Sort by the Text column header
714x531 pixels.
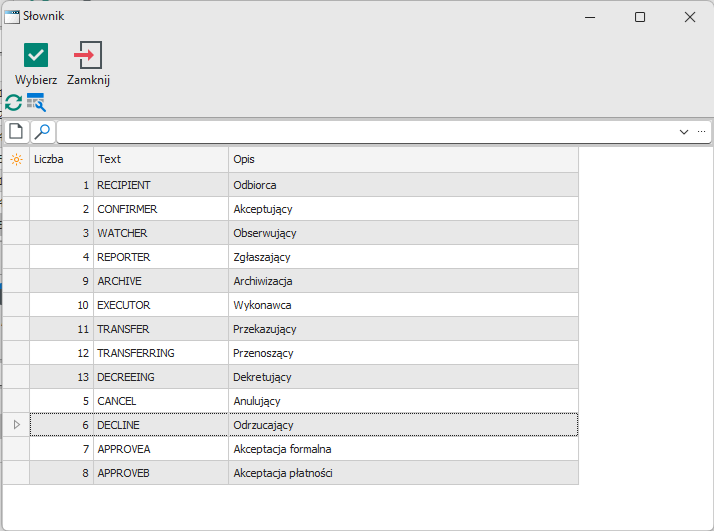tap(160, 159)
